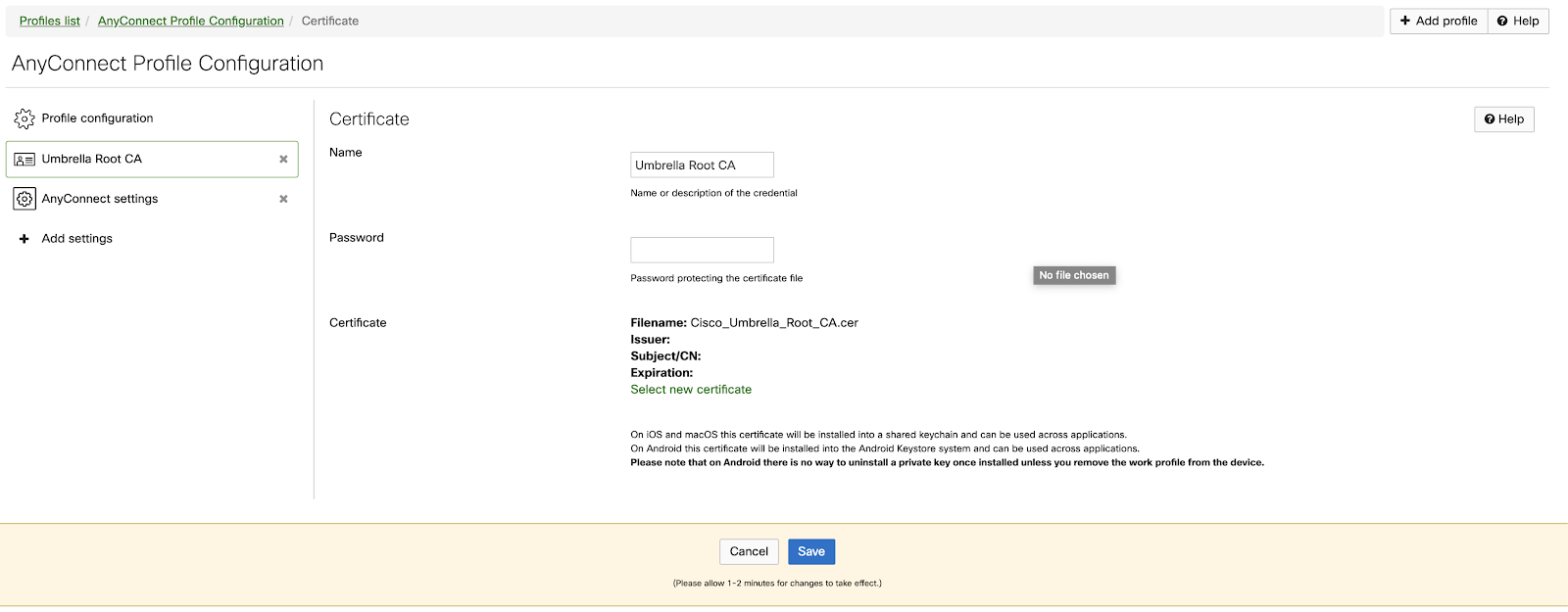Click the AnyConnect settings gear icon
The height and width of the screenshot is (612, 1568).
[24, 199]
